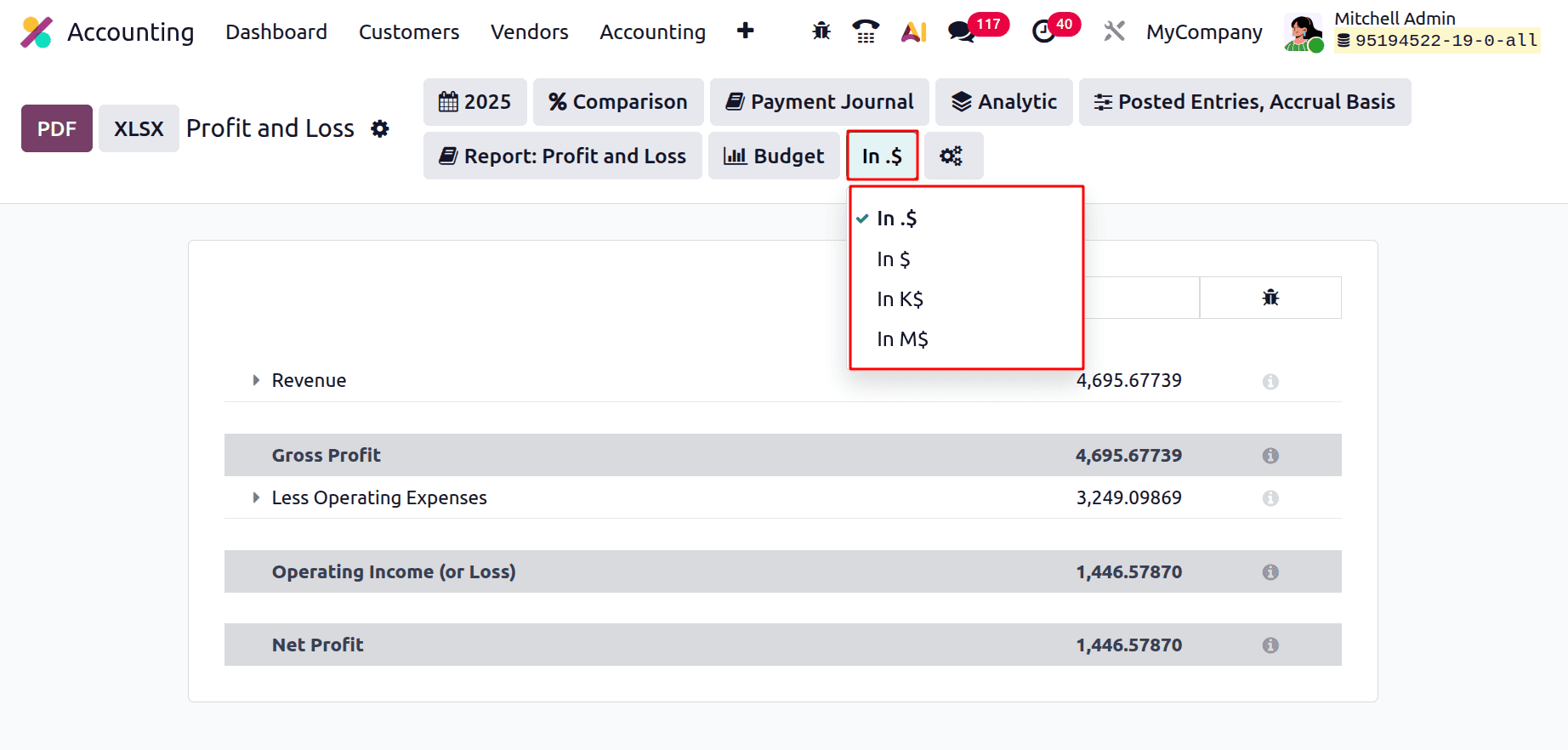
Task: Select the In $ rounding option
Action: coord(966,259)
